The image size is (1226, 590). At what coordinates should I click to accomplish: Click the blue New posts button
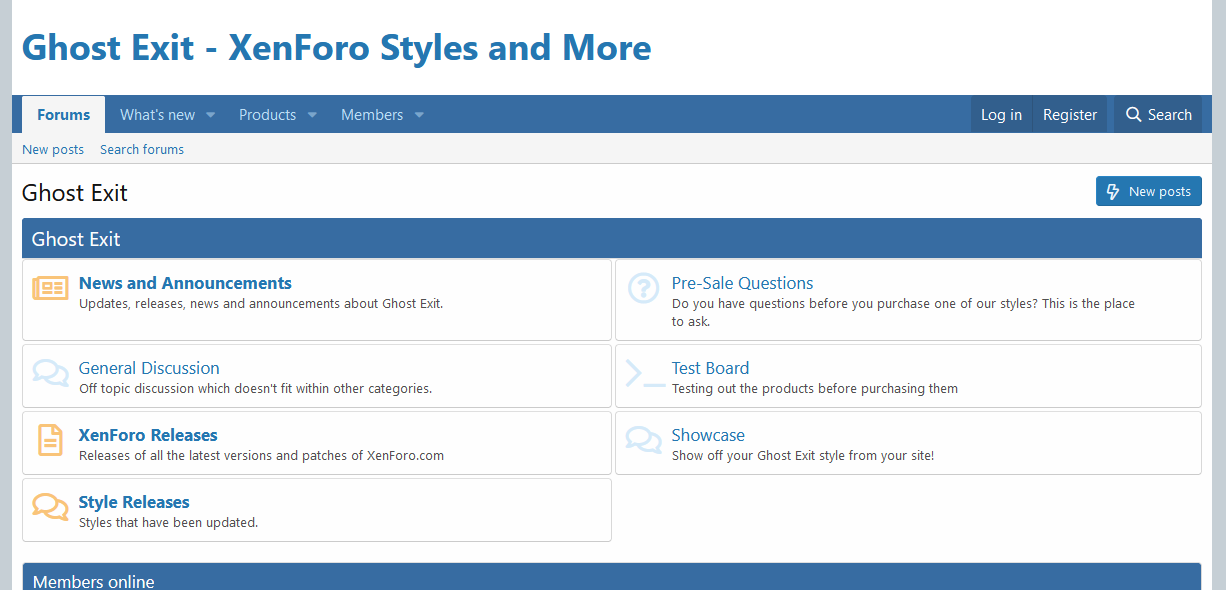1149,192
